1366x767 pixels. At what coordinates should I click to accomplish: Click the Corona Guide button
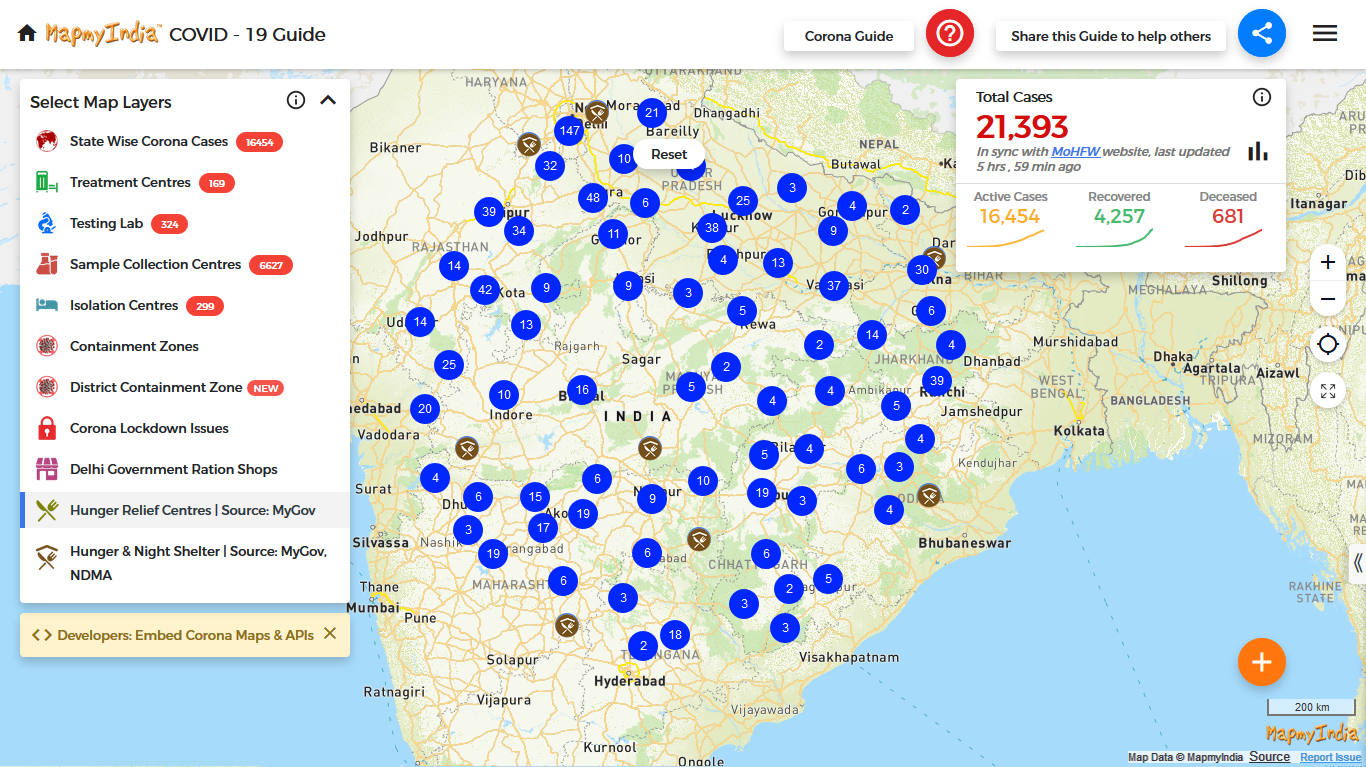point(849,36)
